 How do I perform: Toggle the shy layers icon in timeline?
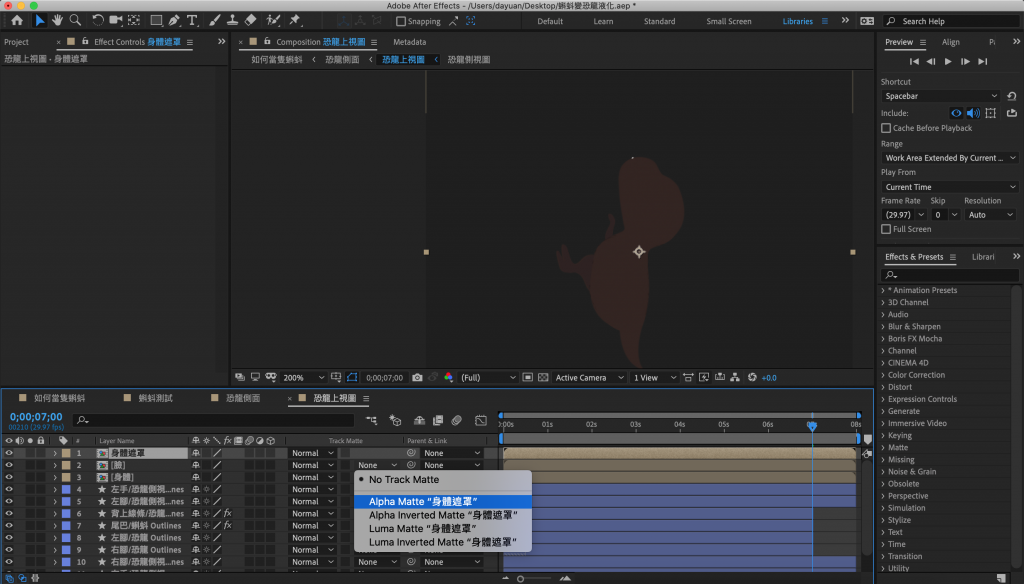click(x=419, y=421)
